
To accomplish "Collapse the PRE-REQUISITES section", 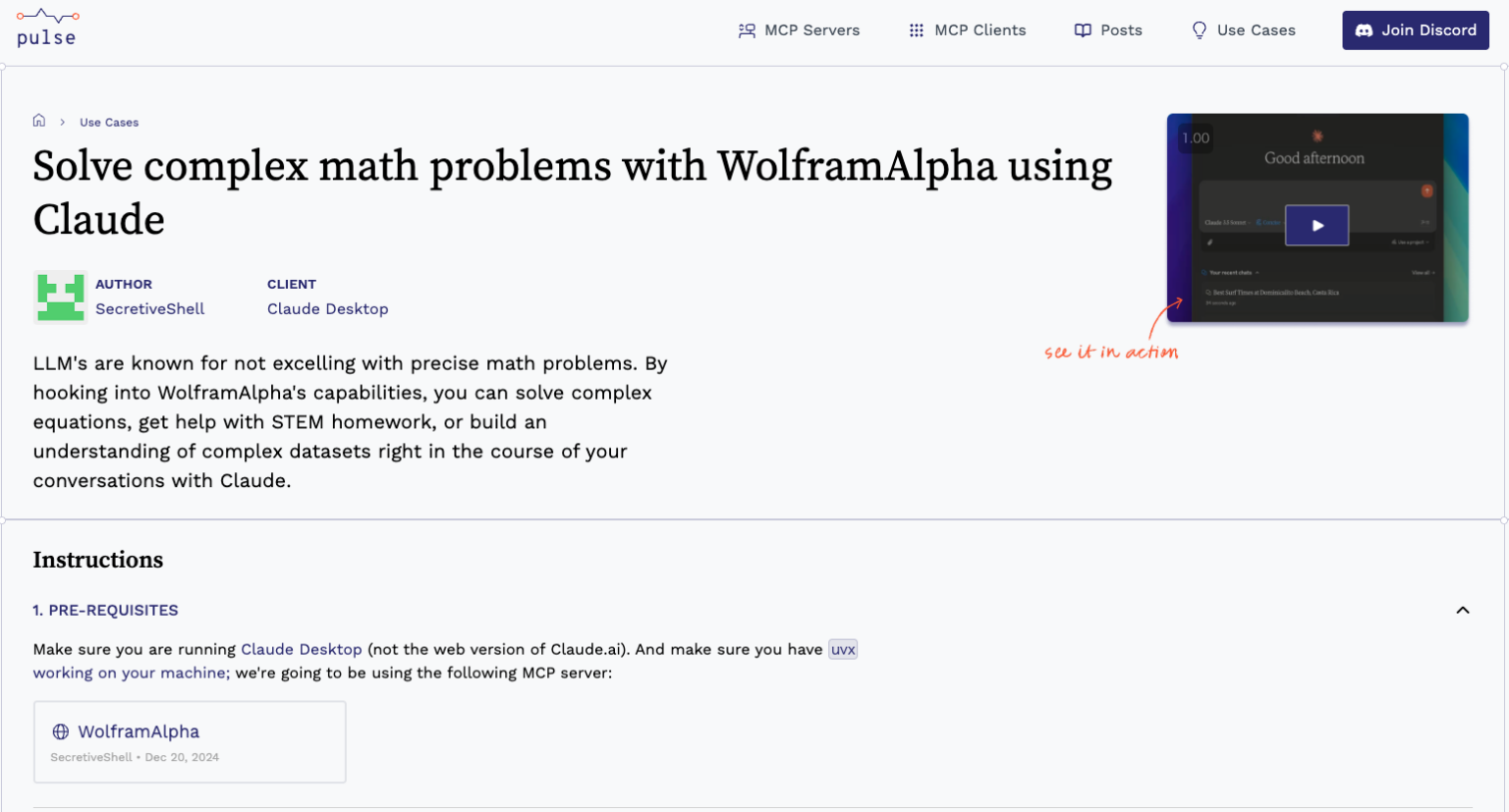I will (x=1462, y=610).
